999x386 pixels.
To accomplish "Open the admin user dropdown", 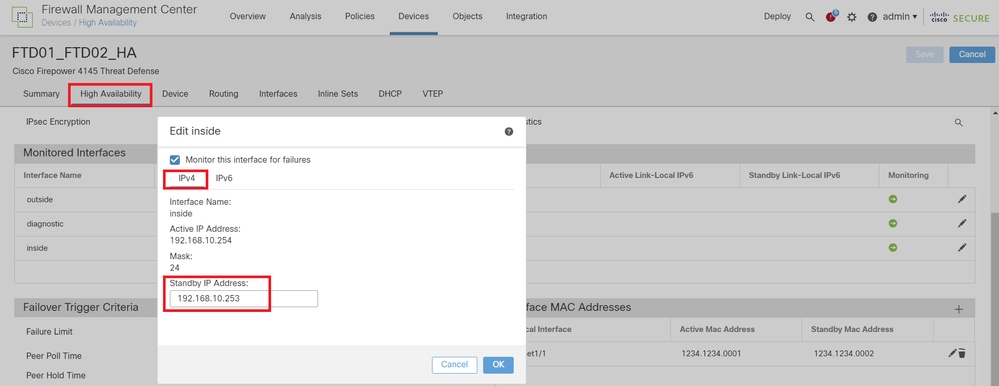I will pos(900,17).
